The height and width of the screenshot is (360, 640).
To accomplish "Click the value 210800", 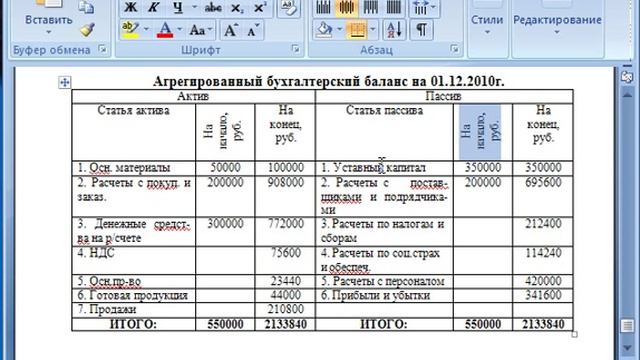I will coord(286,309).
